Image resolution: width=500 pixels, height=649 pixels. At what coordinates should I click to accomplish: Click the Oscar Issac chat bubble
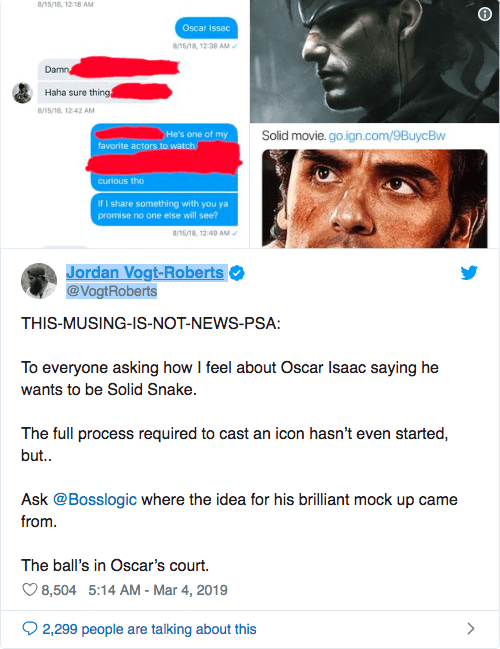(x=206, y=28)
